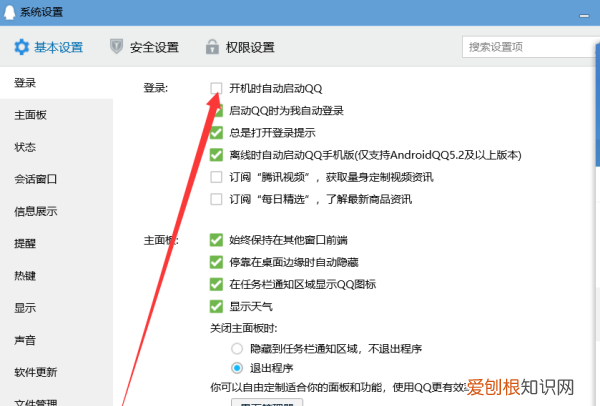Select 隐藏到任务栏通知区域，不退出程序 radio
The width and height of the screenshot is (600, 406).
[237, 349]
